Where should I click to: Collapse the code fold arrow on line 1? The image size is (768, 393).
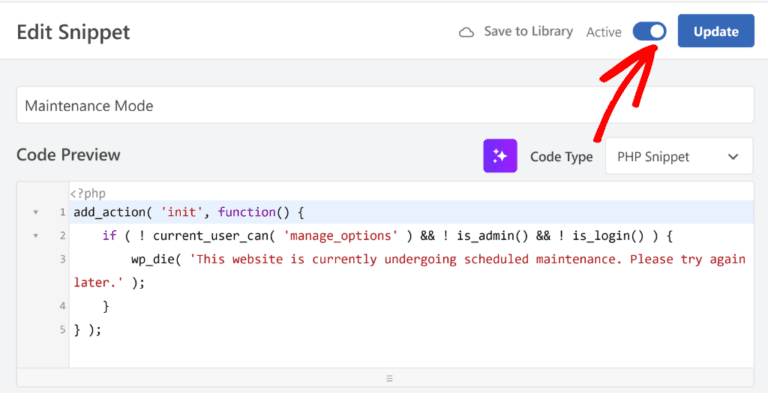35,213
